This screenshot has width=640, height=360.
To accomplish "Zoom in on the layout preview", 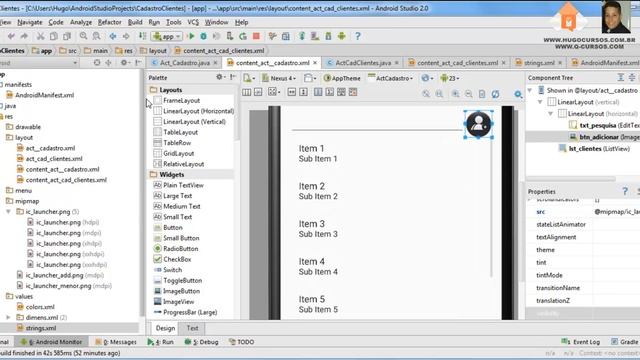I will [x=456, y=94].
